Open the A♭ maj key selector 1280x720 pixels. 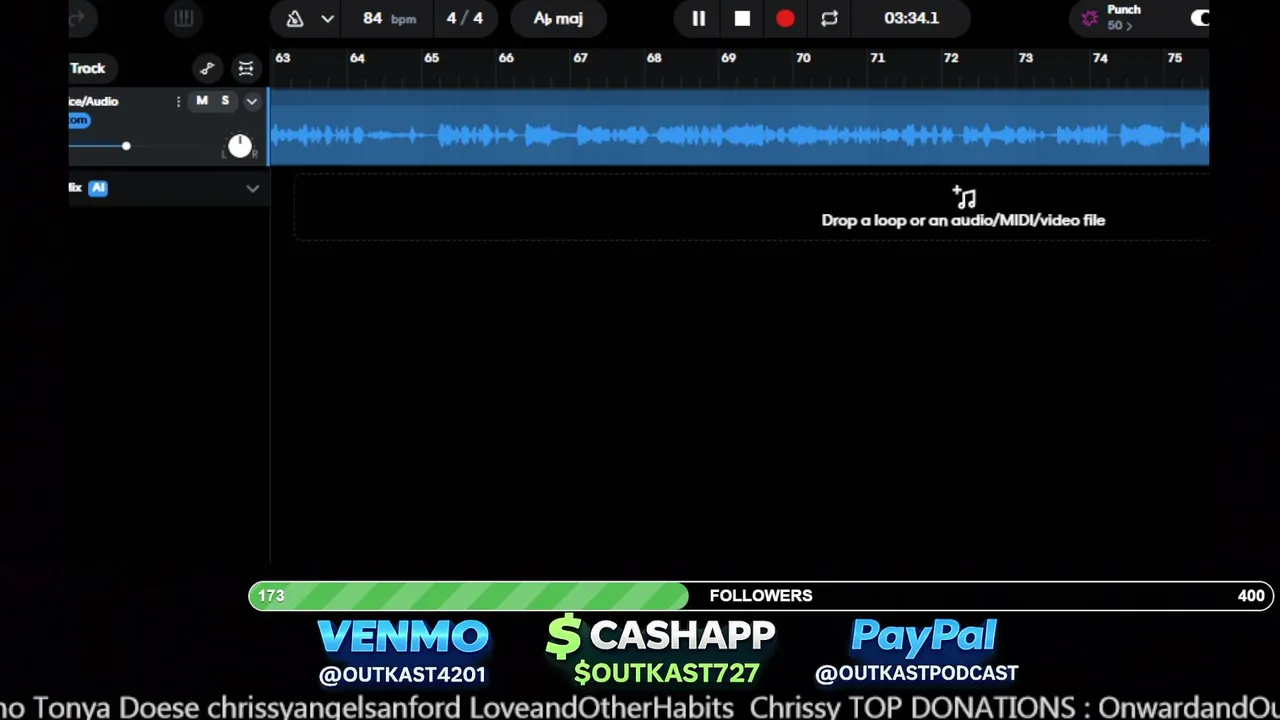pos(558,18)
